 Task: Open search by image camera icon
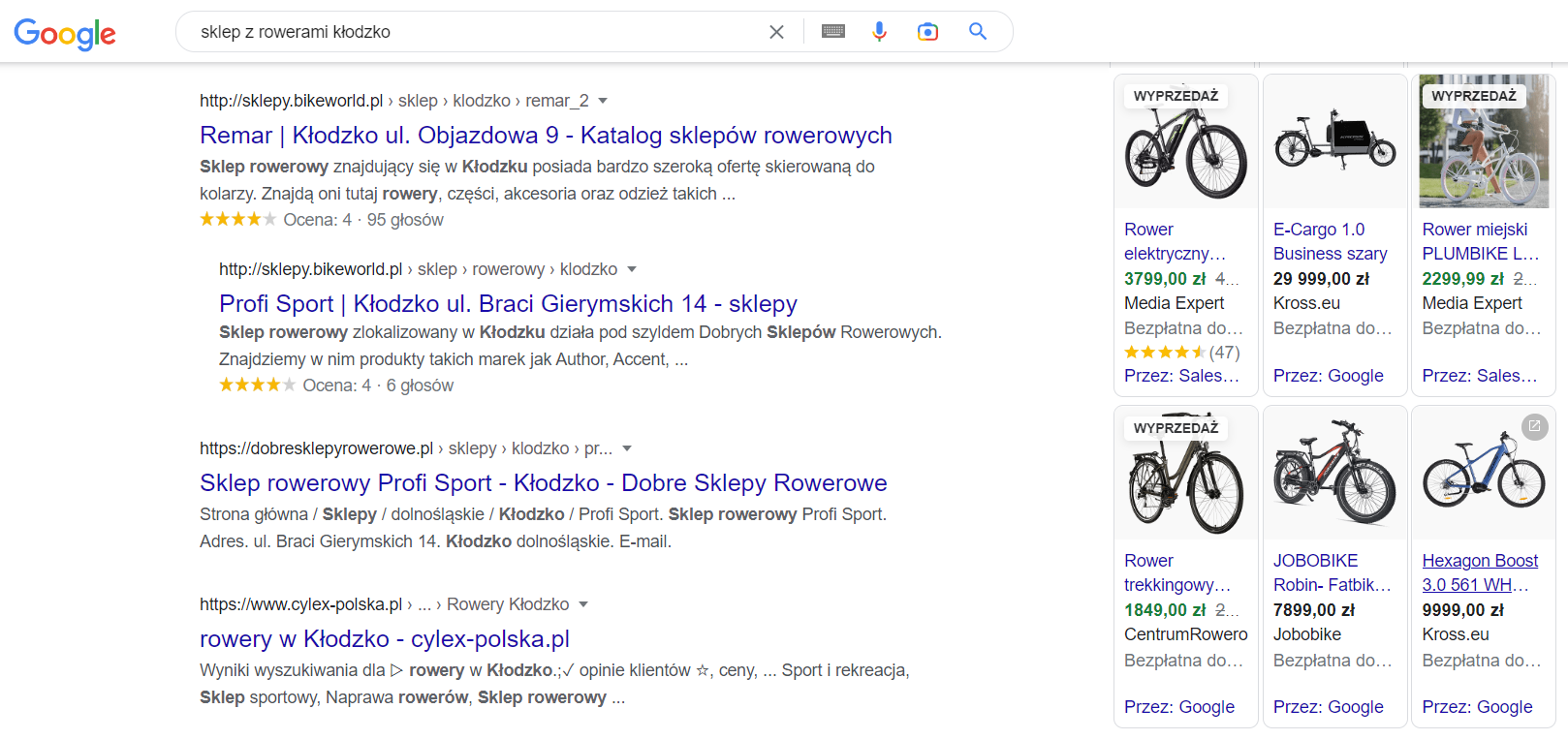927,32
